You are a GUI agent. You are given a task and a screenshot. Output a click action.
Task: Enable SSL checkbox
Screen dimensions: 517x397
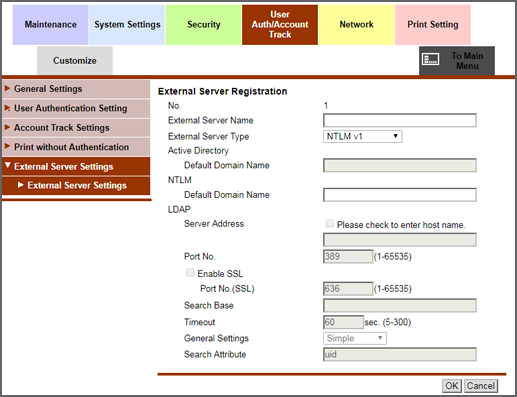(x=190, y=272)
